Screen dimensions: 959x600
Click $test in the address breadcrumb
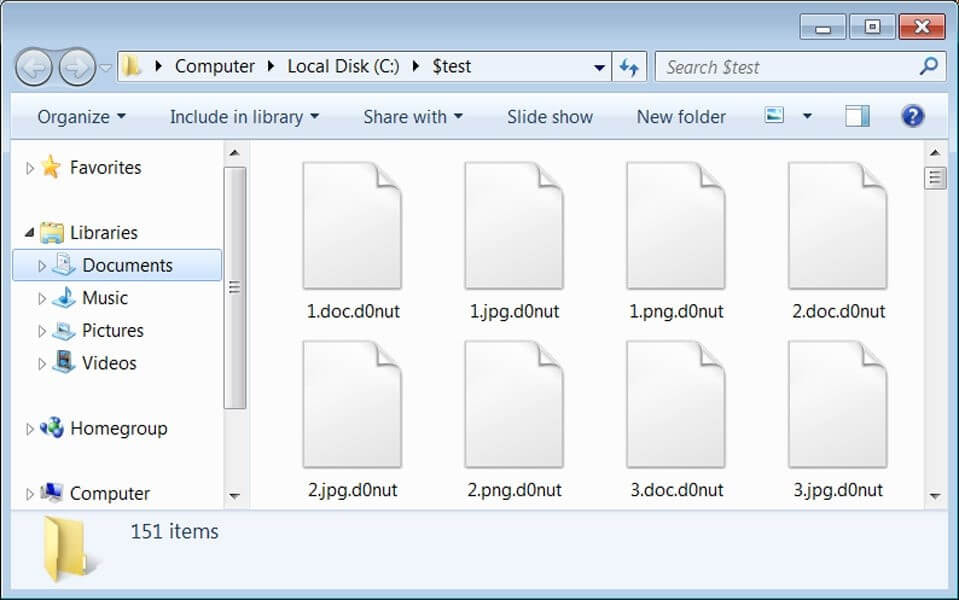[451, 66]
